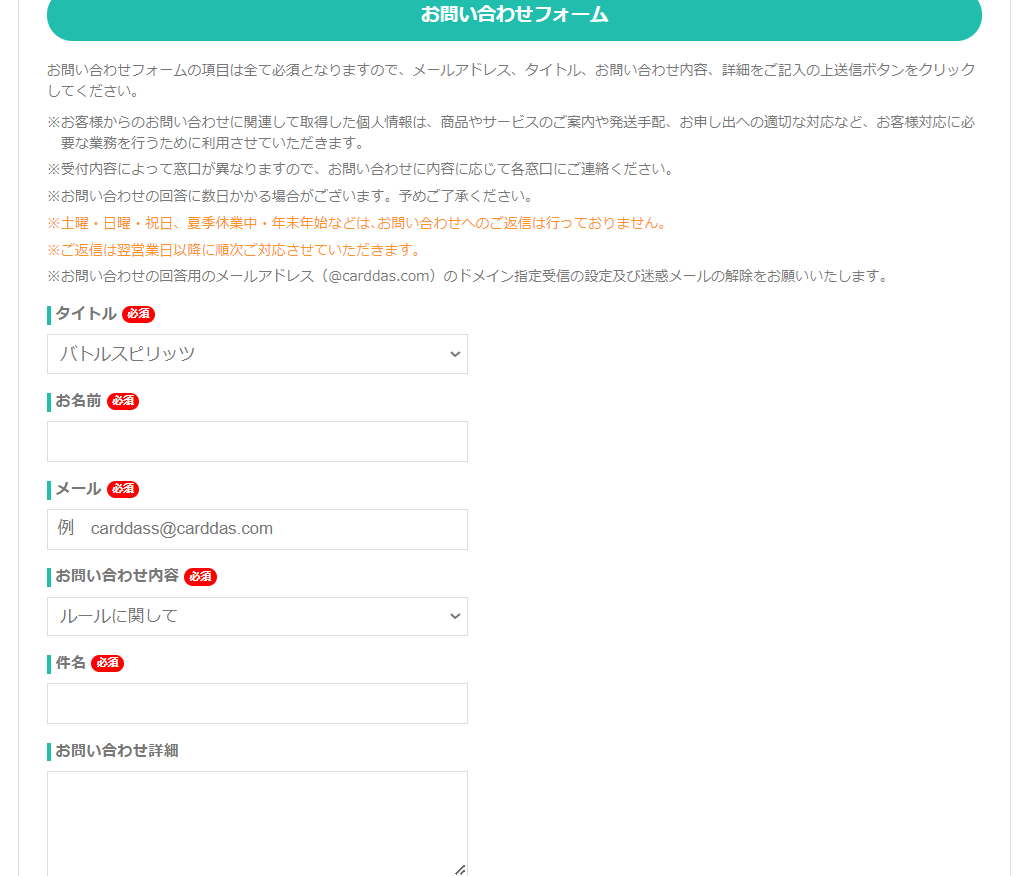Click the お名前 field label
The height and width of the screenshot is (876, 1031).
click(x=78, y=401)
